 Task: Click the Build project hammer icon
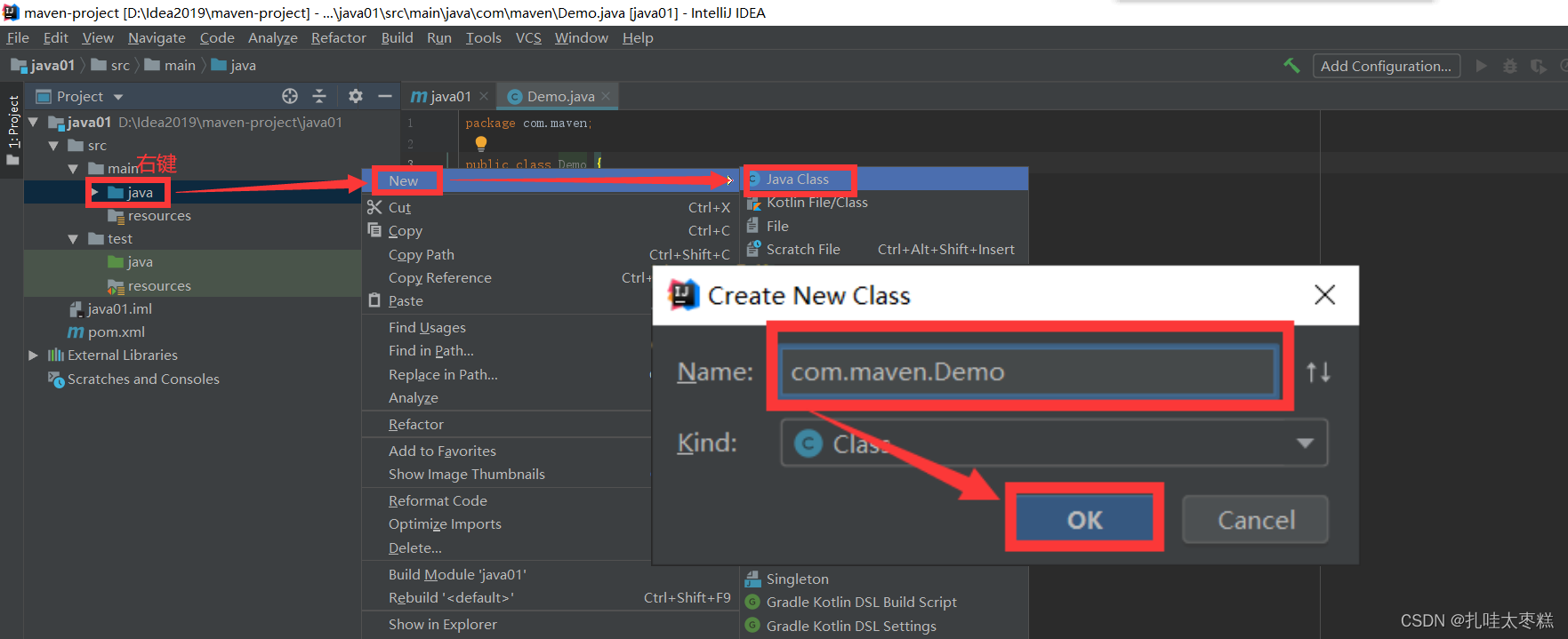[x=1291, y=66]
